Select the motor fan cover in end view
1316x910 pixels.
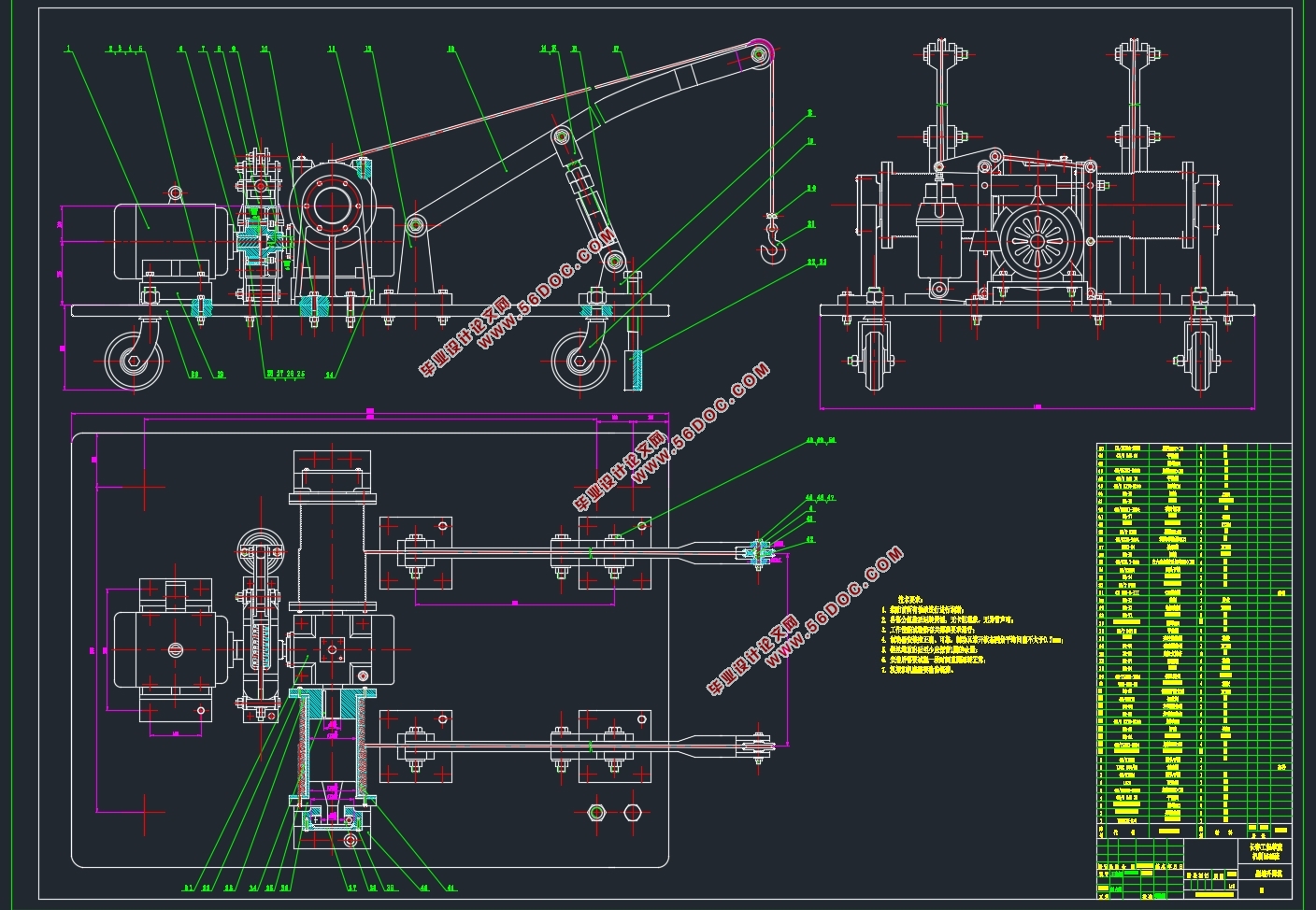pyautogui.click(x=1037, y=242)
